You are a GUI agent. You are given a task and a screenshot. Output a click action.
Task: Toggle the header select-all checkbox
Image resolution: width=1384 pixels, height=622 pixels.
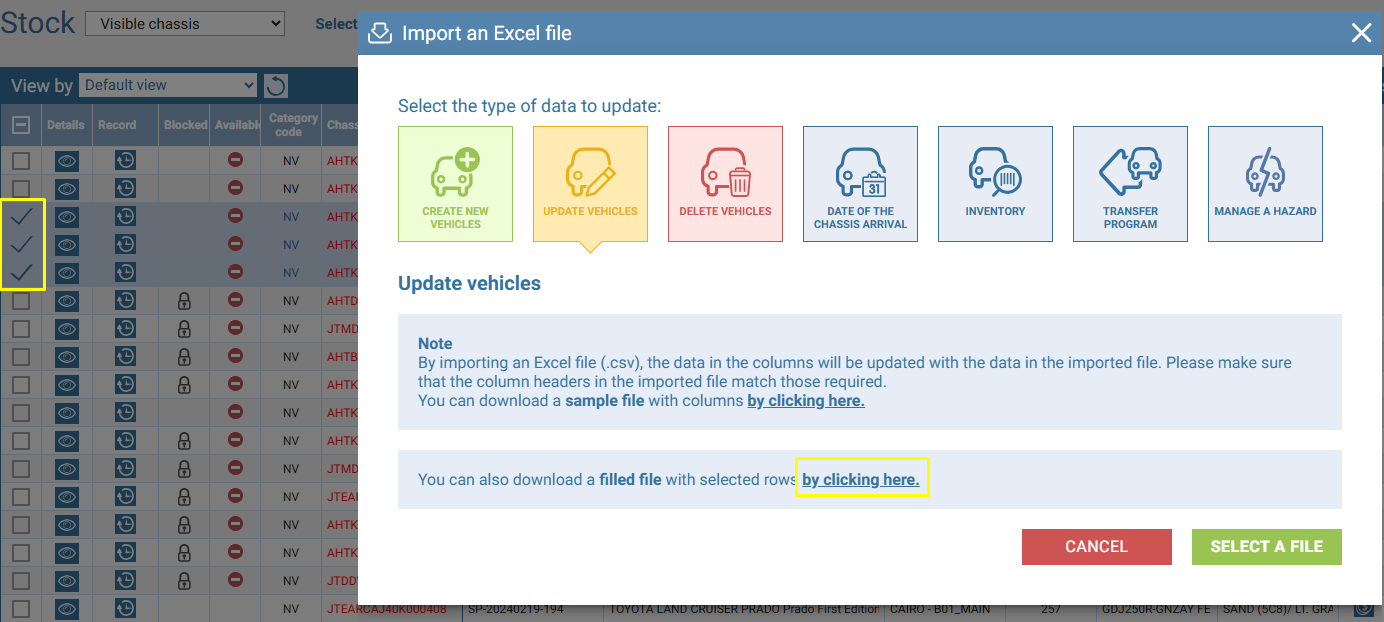click(x=21, y=125)
